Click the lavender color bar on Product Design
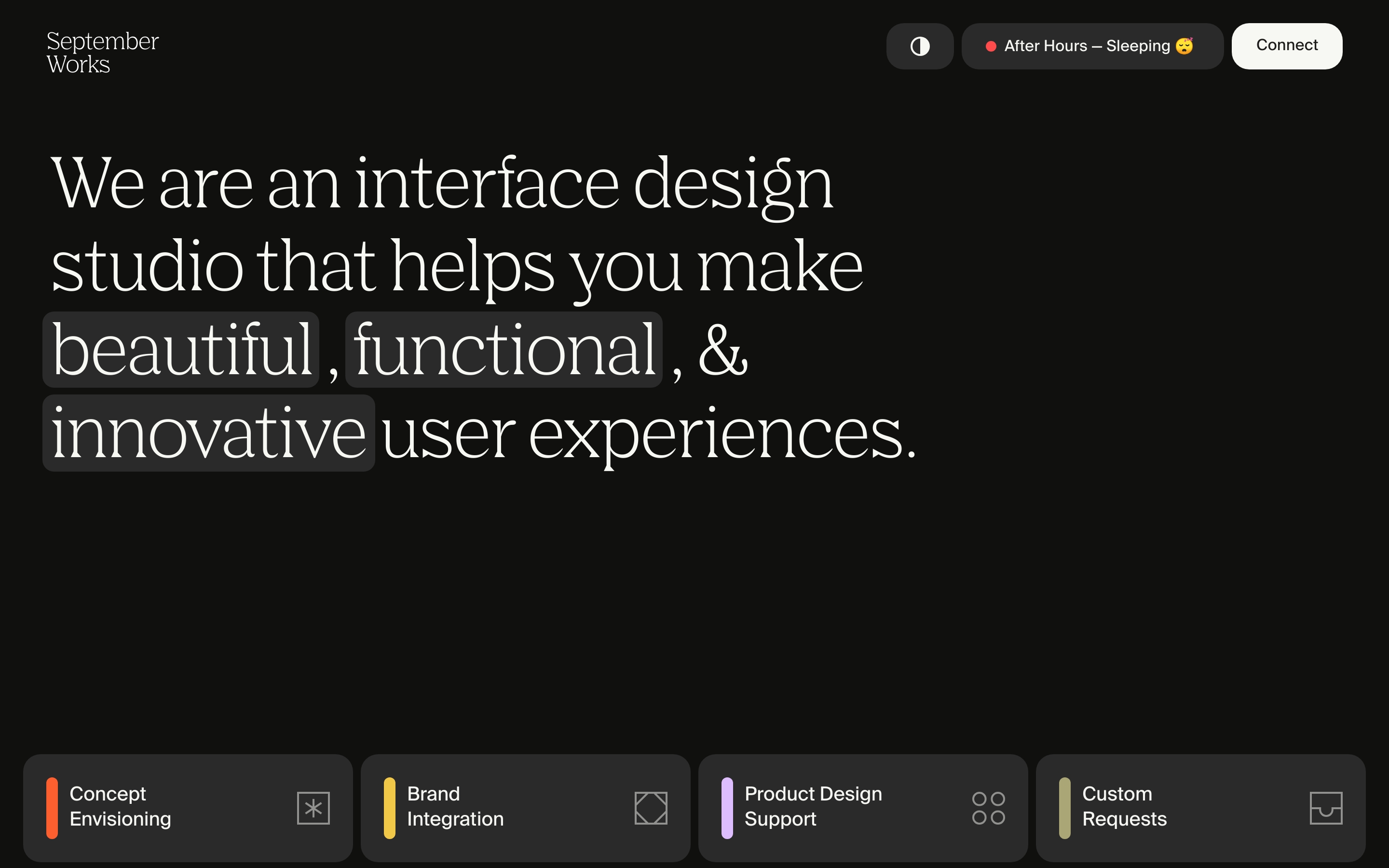The image size is (1389, 868). (x=727, y=808)
